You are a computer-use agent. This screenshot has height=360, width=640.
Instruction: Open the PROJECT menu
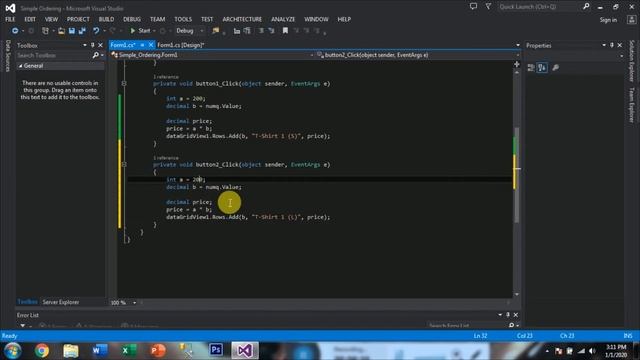tap(78, 19)
